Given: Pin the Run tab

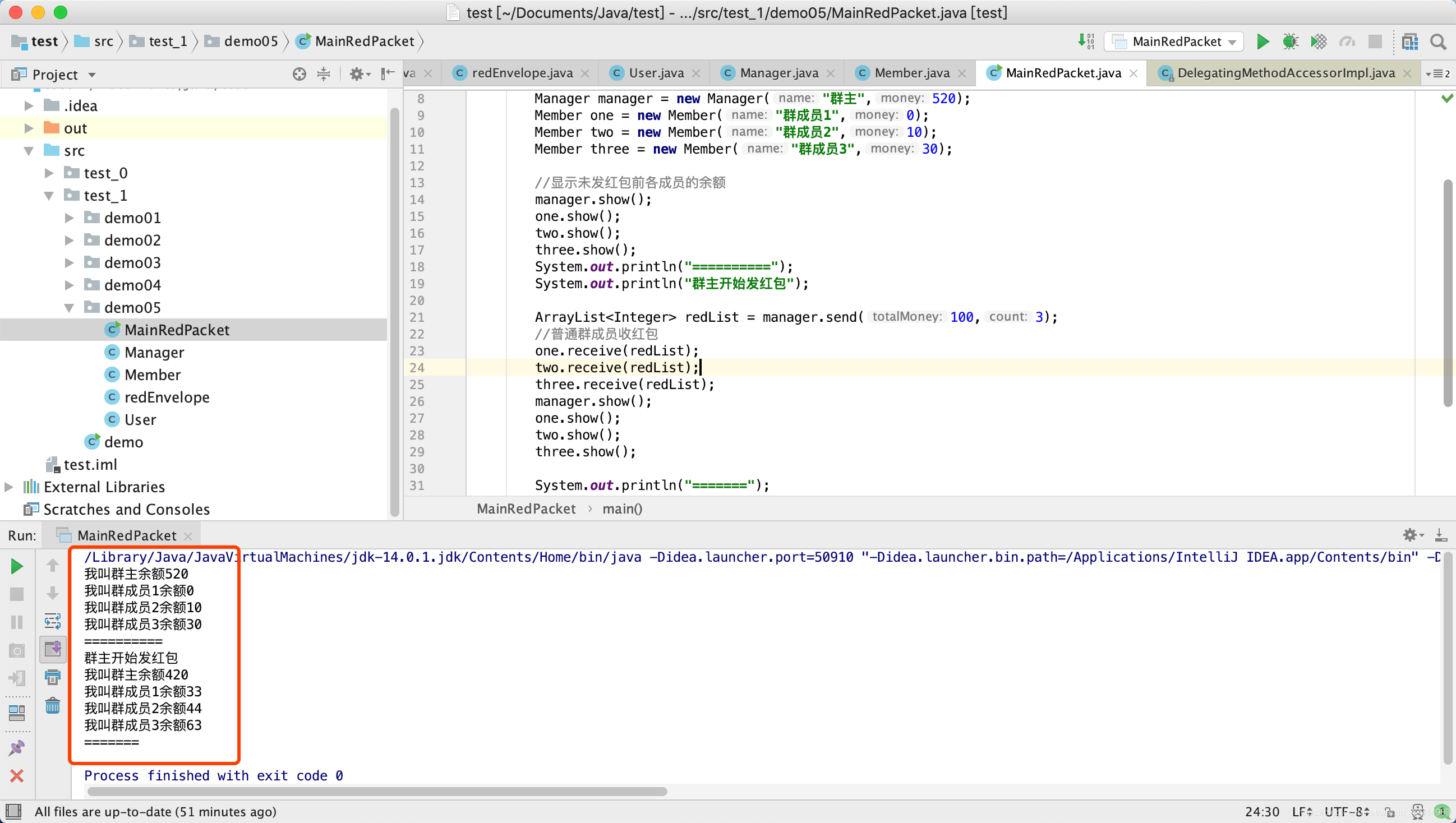Looking at the screenshot, I should click(17, 748).
